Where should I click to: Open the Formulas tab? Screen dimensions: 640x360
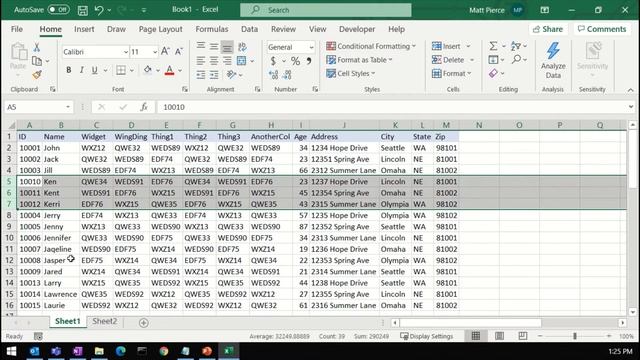[211, 29]
